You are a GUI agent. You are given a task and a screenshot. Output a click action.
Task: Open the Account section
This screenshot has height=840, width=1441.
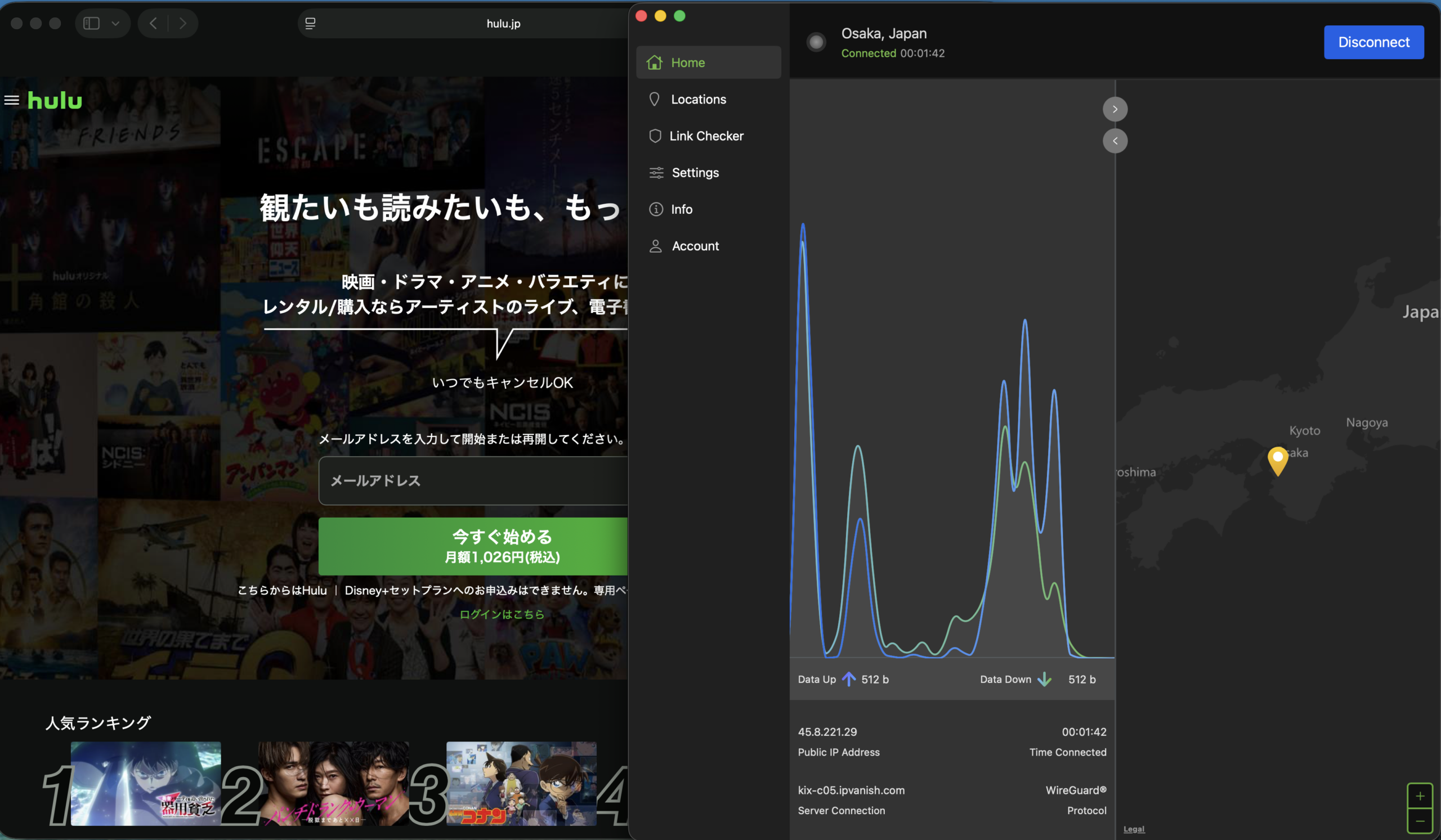tap(708, 246)
